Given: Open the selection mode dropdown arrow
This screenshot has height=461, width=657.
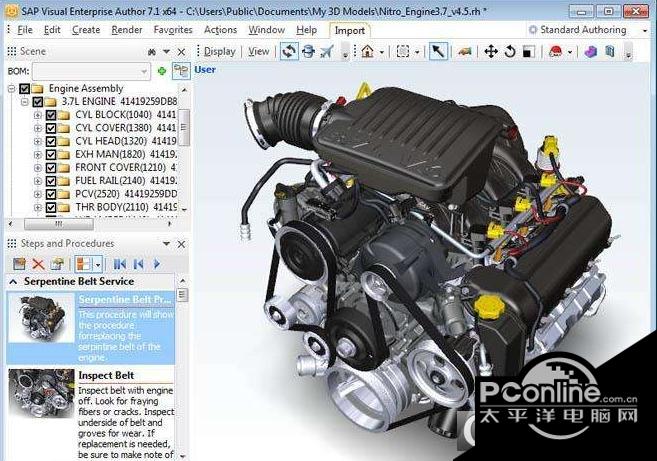Looking at the screenshot, I should point(417,52).
